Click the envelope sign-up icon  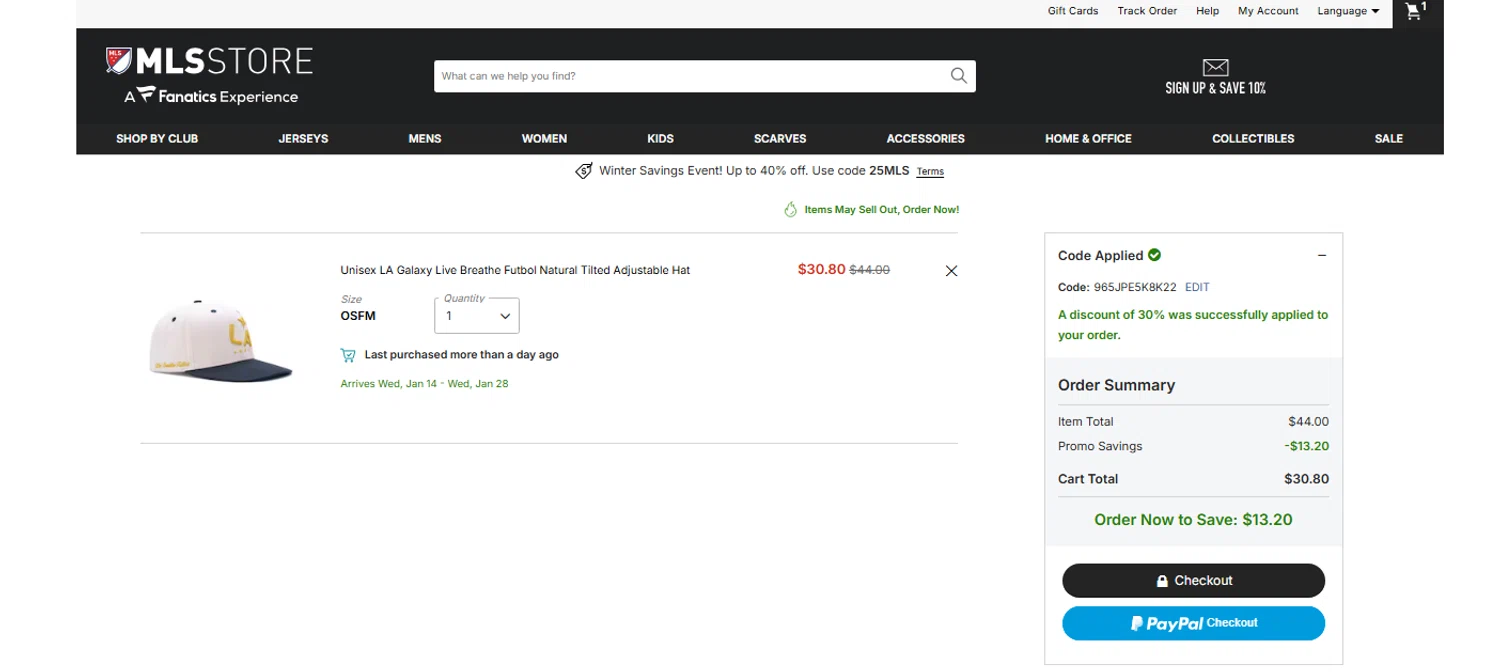click(1215, 68)
